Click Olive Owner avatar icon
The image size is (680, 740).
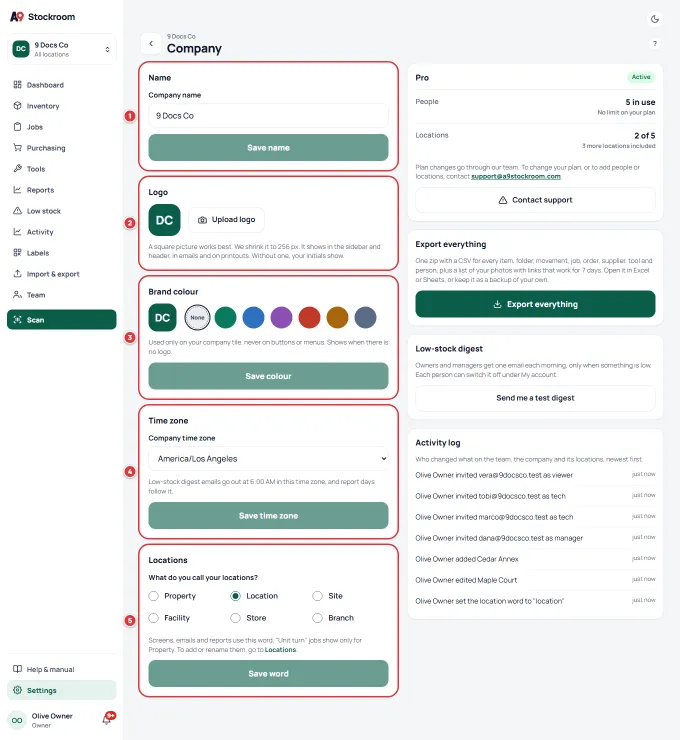click(17, 720)
